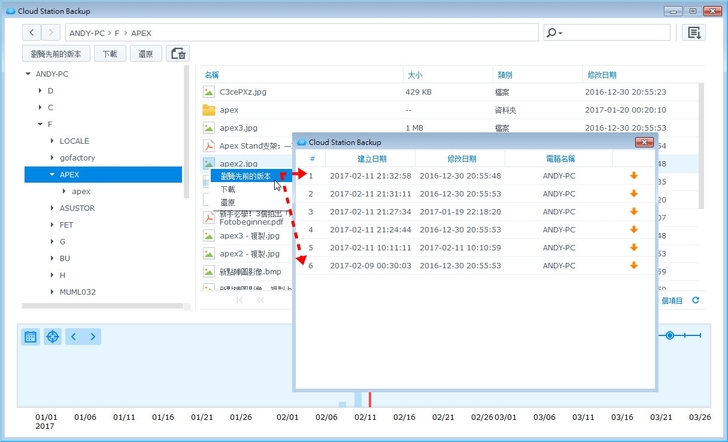The width and height of the screenshot is (728, 442).
Task: Expand the ASUSTOR folder node
Action: tap(51, 208)
